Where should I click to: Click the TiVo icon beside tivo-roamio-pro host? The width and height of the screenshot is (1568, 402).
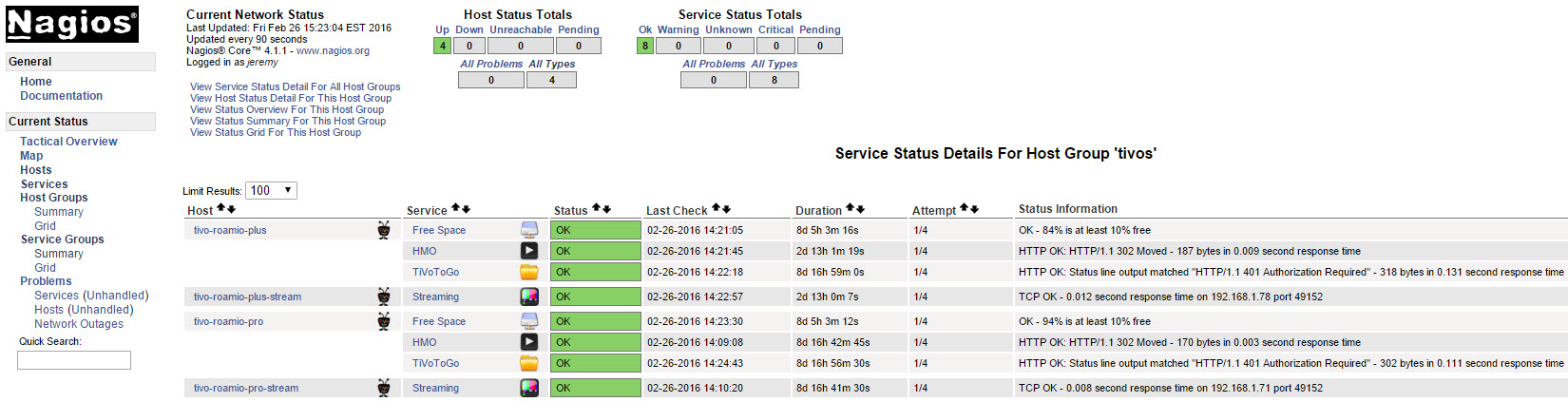[383, 321]
